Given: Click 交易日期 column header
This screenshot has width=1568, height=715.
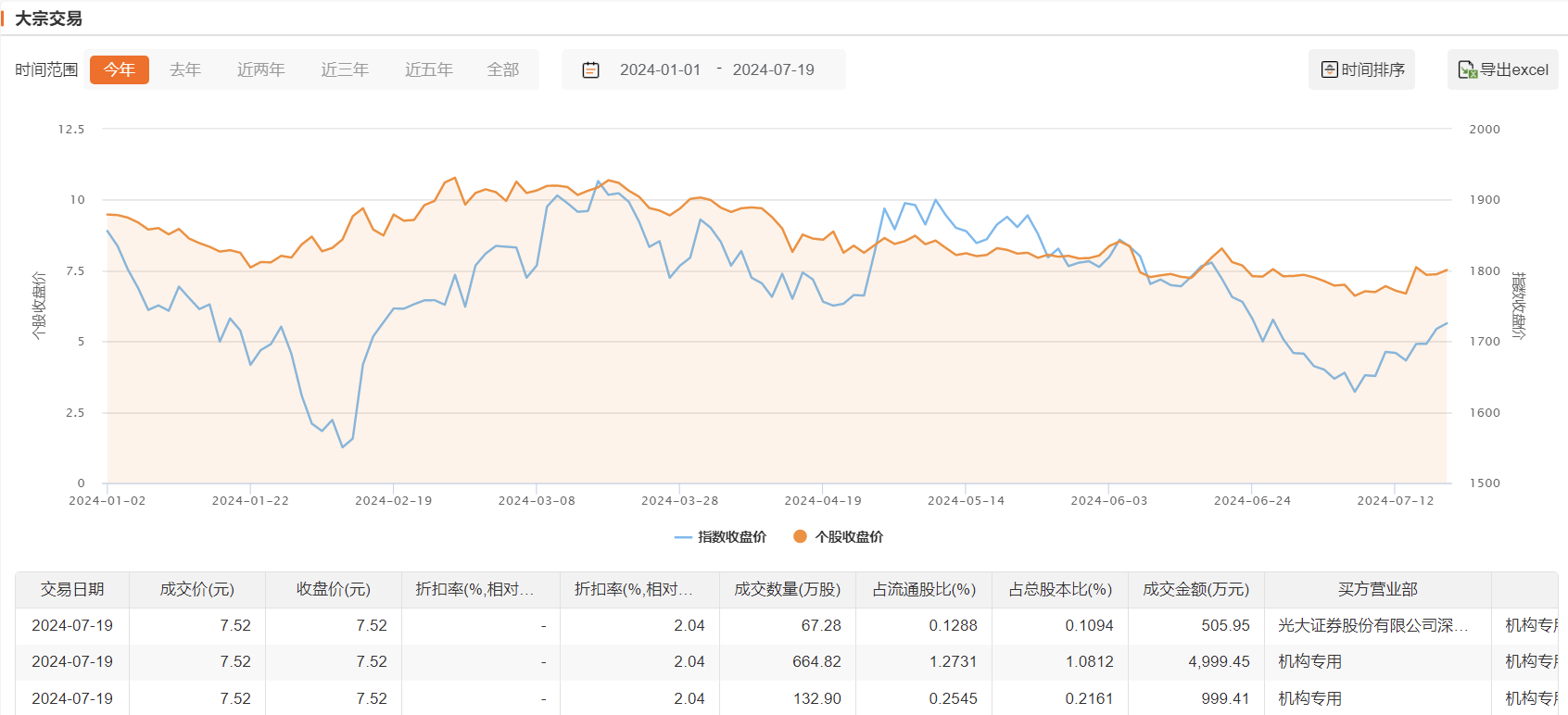Looking at the screenshot, I should click(72, 590).
